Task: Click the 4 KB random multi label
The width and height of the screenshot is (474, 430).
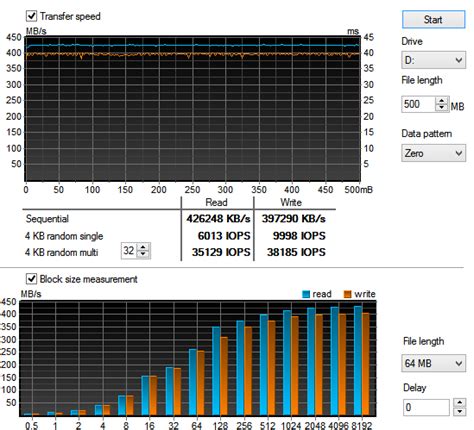Action: (x=62, y=252)
